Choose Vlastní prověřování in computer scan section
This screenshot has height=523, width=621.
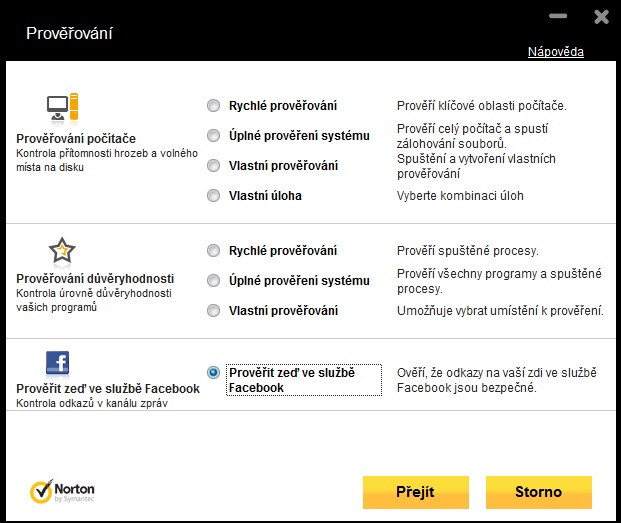213,165
